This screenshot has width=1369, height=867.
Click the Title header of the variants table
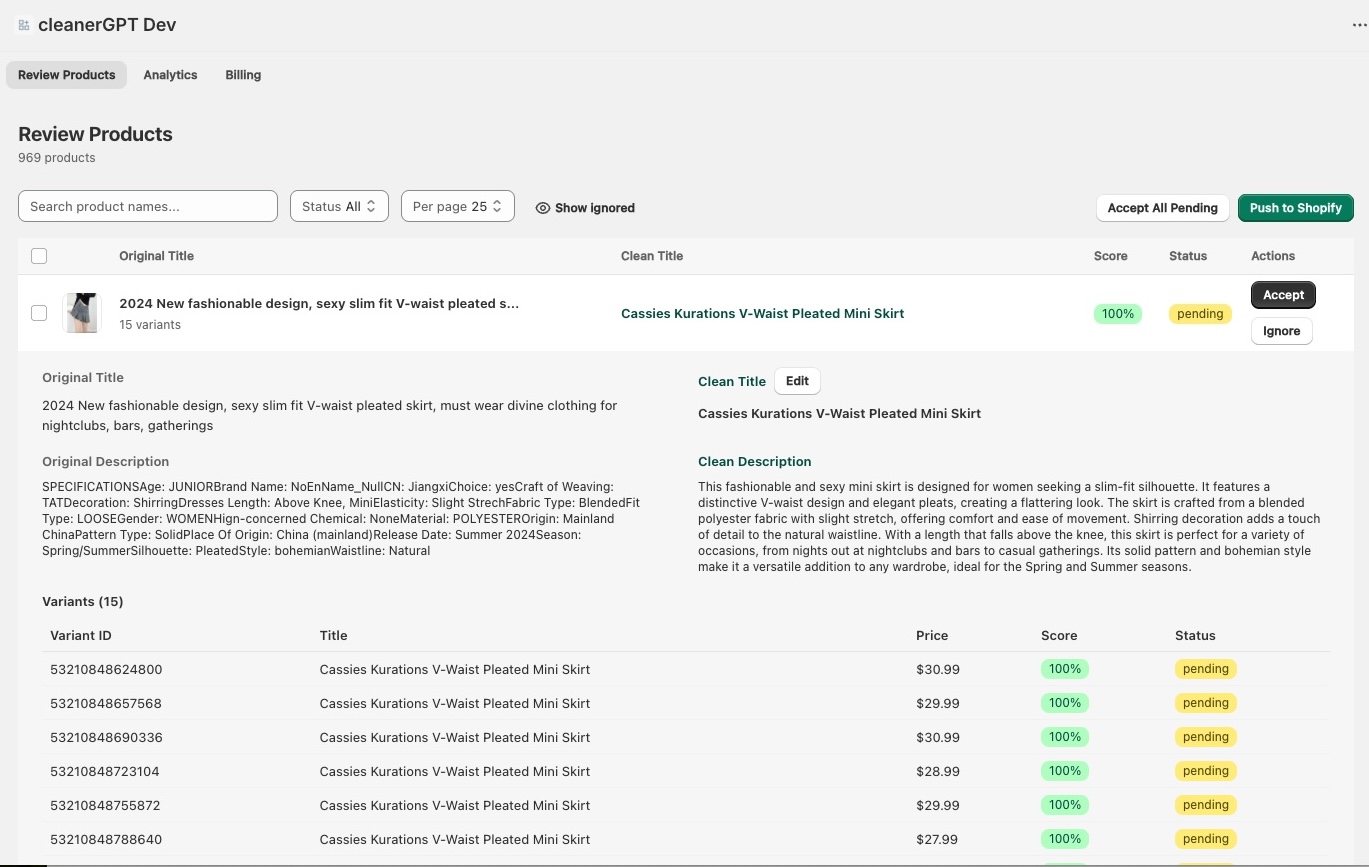[x=334, y=636]
